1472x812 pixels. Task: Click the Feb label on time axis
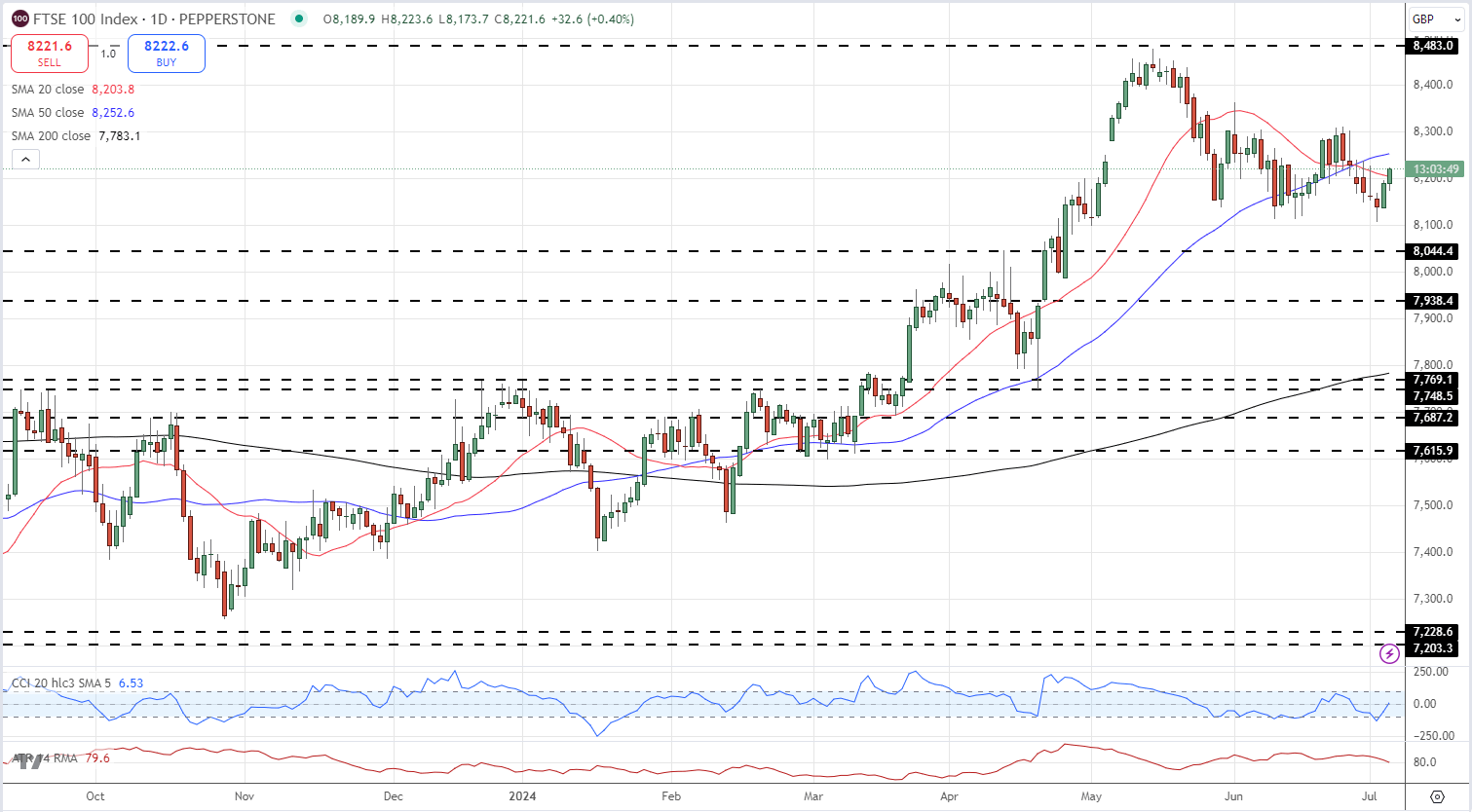[x=671, y=796]
